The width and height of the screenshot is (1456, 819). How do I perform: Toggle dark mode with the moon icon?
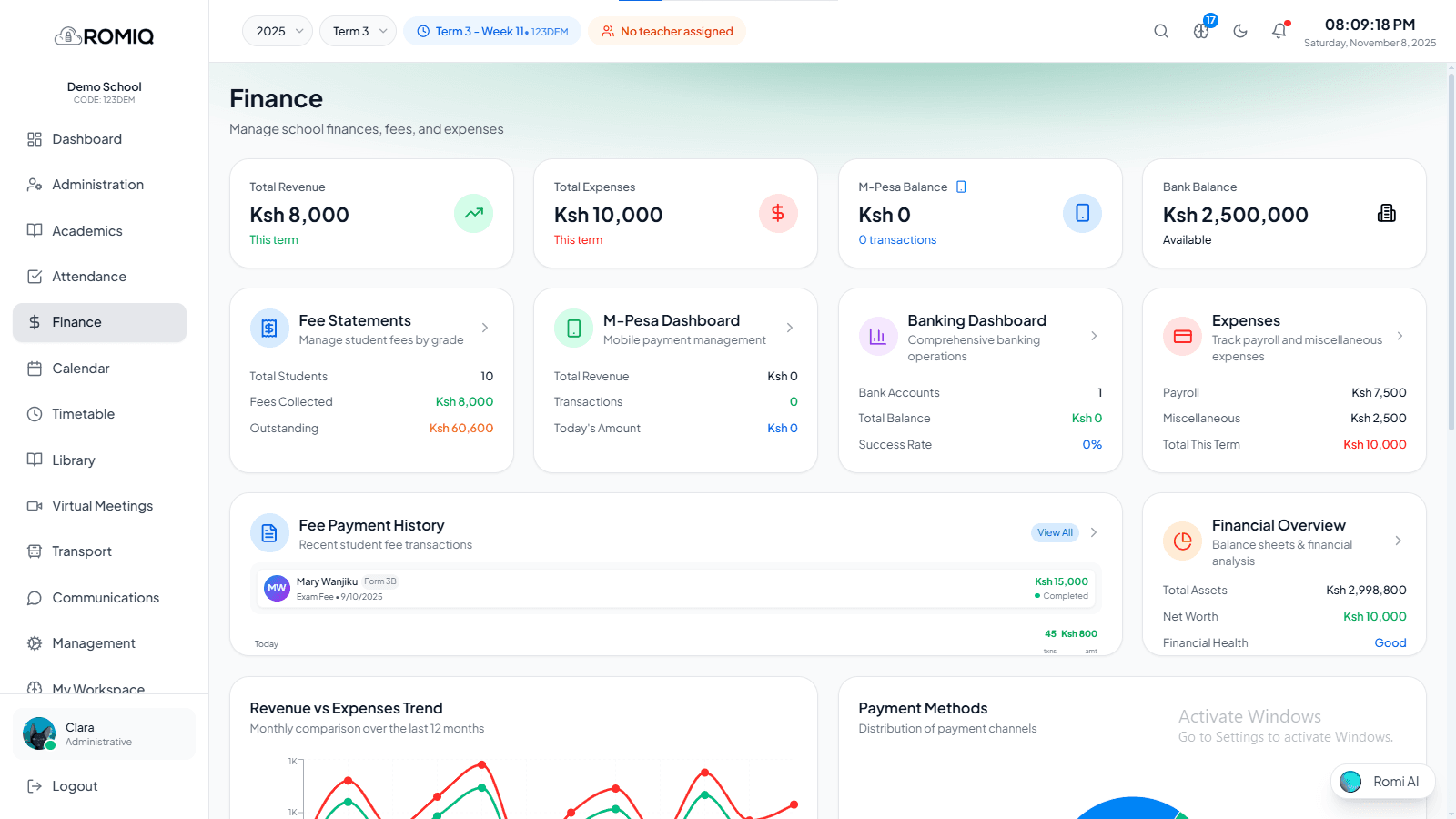point(1239,31)
